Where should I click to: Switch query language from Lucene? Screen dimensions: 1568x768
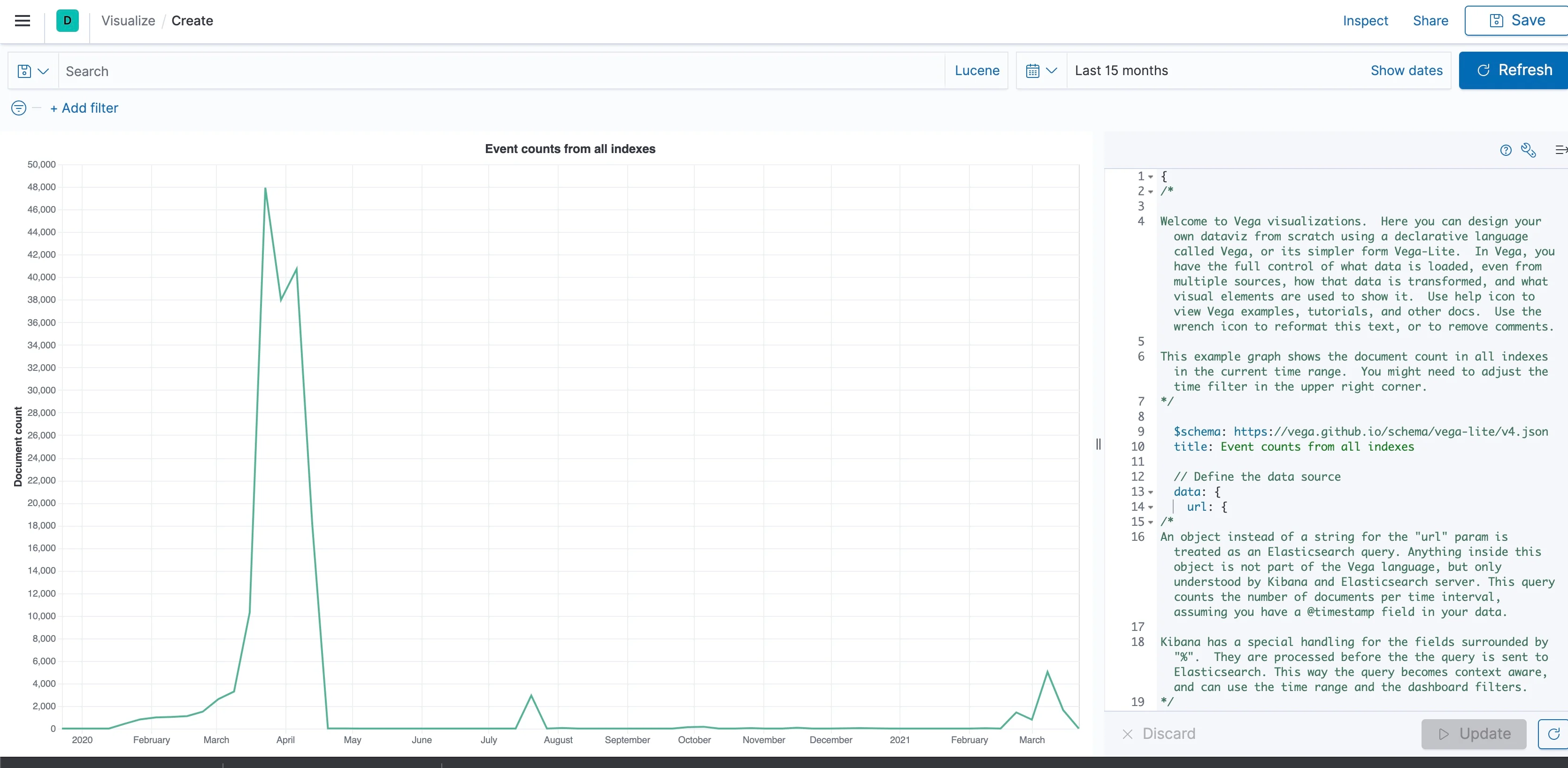point(976,71)
